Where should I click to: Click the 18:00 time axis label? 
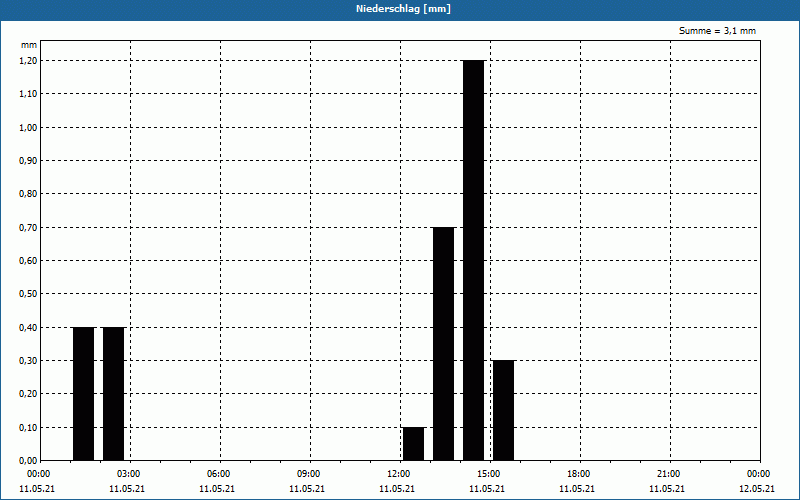pos(579,474)
